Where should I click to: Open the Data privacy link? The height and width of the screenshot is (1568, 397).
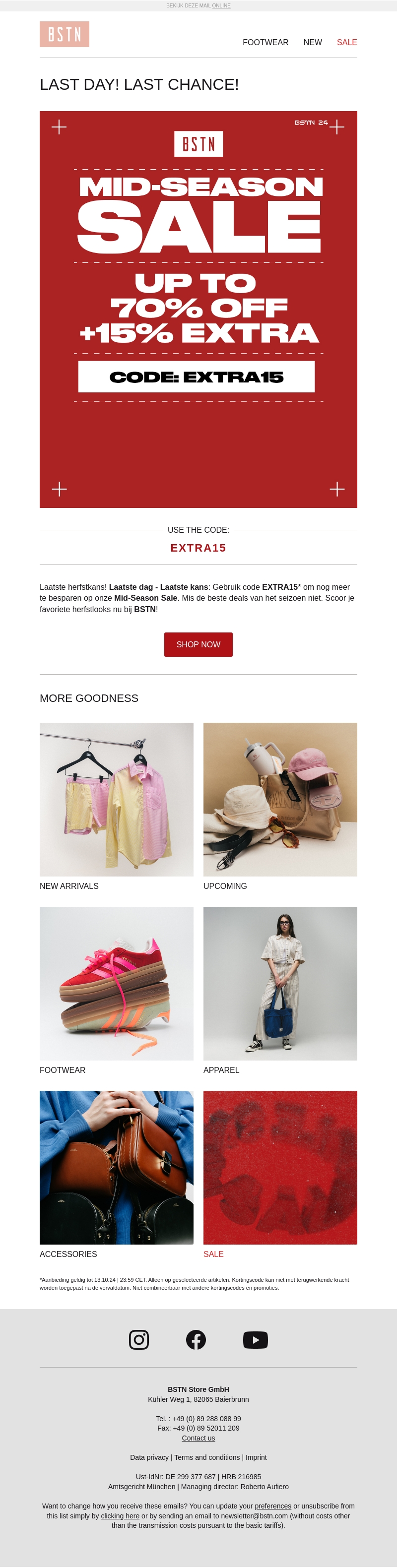point(149,1457)
